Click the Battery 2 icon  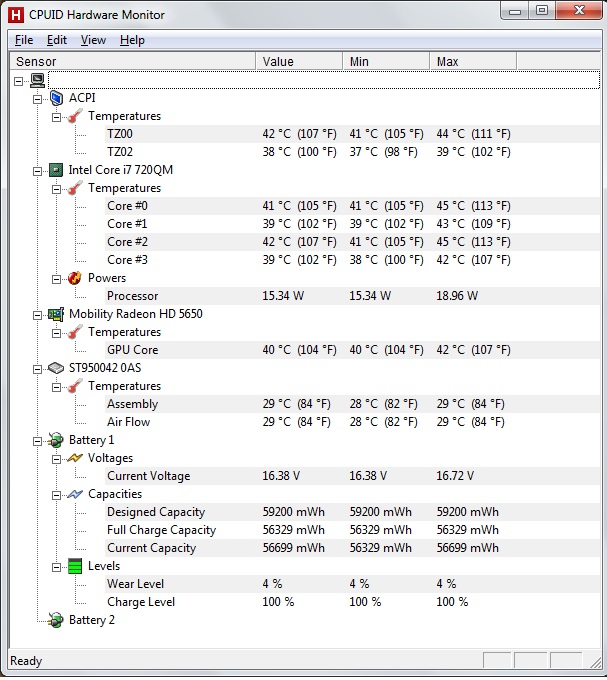56,620
